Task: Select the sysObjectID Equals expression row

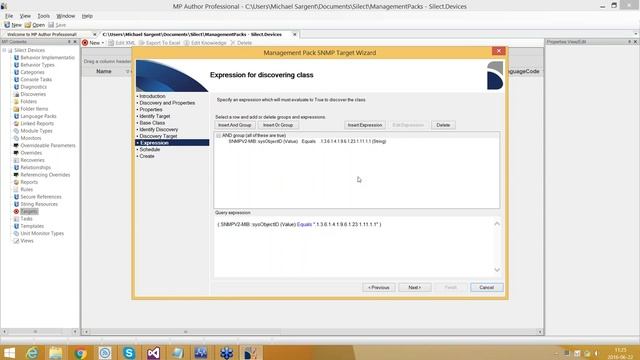Action: pos(307,141)
